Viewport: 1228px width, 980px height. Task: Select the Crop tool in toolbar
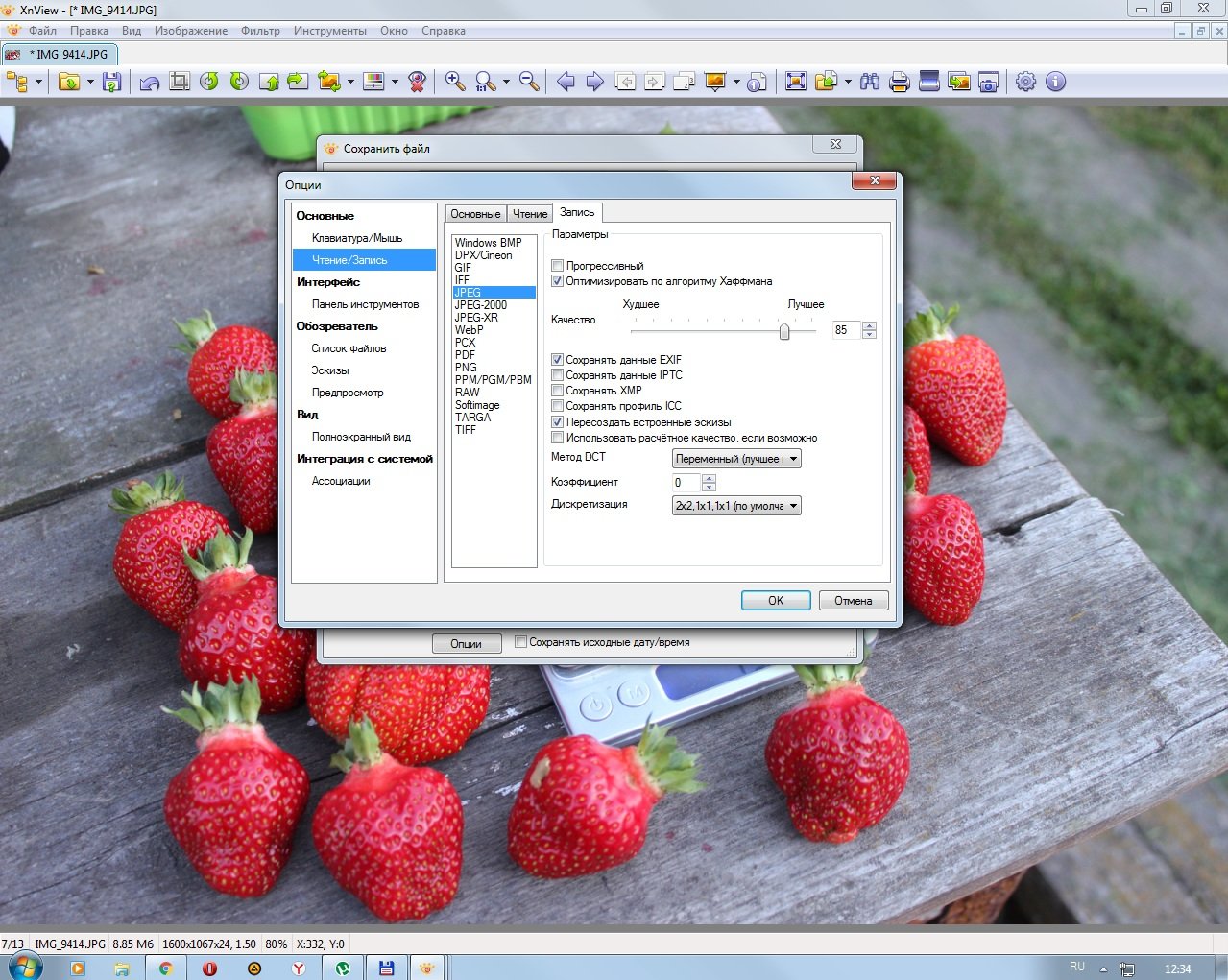[x=179, y=82]
